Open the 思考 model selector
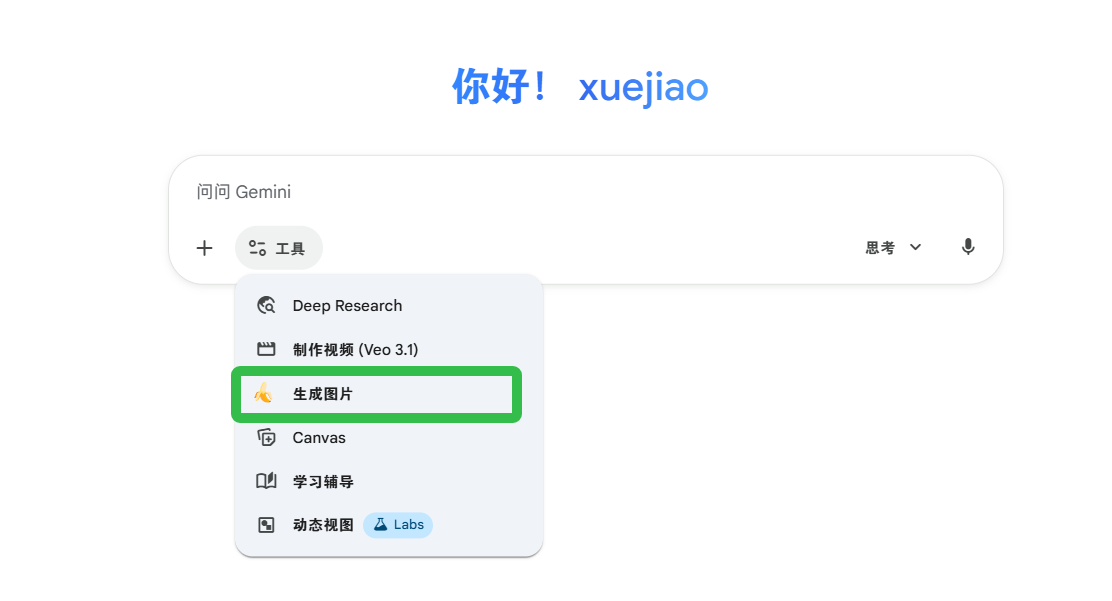Viewport: 1112px width, 601px height. pyautogui.click(x=881, y=248)
